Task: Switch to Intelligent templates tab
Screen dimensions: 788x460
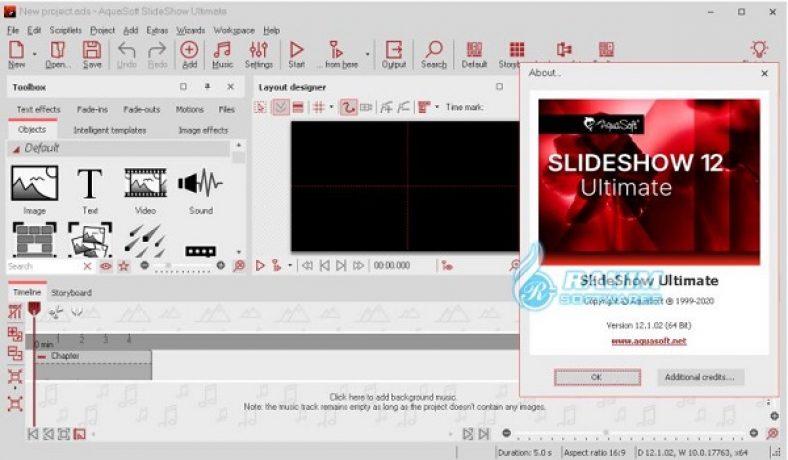Action: [x=110, y=130]
